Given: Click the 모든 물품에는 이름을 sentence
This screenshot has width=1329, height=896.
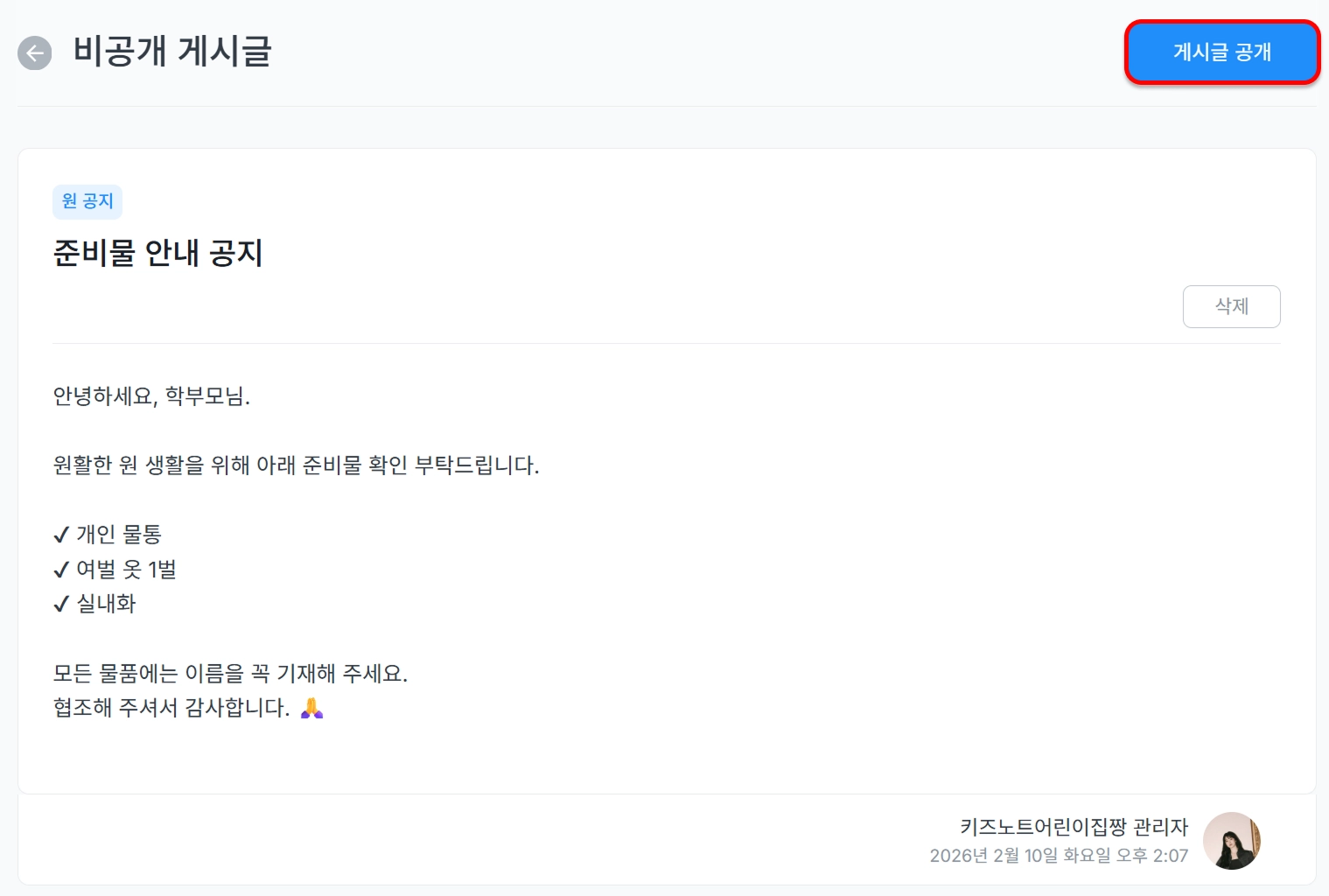Looking at the screenshot, I should point(230,674).
